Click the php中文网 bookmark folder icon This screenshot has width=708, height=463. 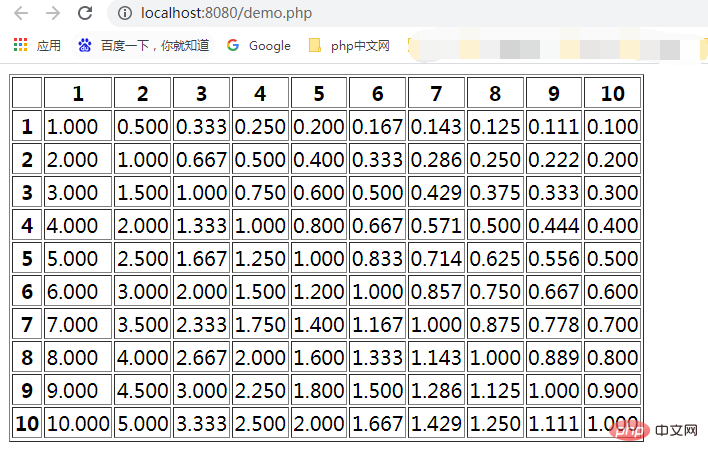[x=315, y=45]
